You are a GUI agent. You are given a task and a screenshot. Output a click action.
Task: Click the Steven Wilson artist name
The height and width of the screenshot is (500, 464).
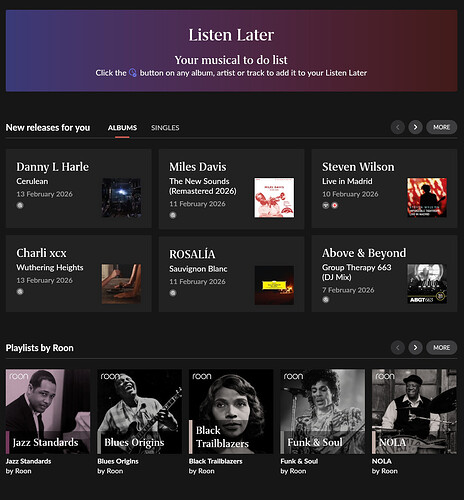[x=358, y=167]
